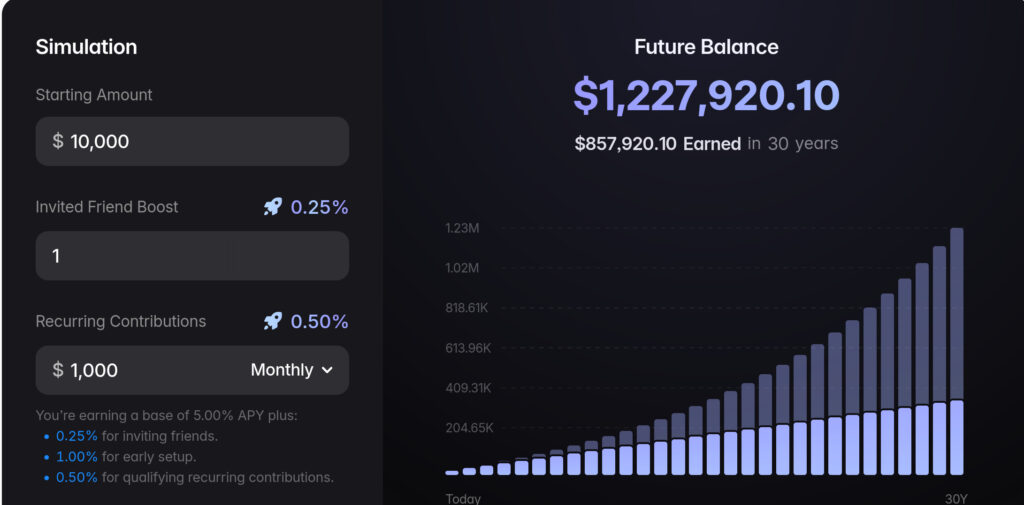Viewport: 1024px width, 505px height.
Task: Click the 1.23M axis label
Action: [462, 228]
